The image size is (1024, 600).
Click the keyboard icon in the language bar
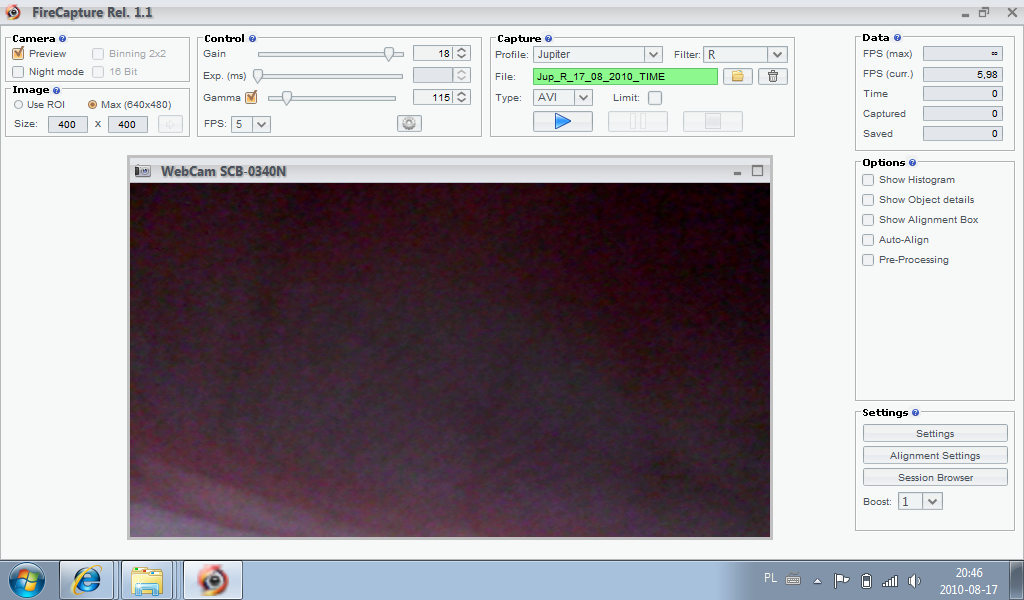click(x=793, y=579)
